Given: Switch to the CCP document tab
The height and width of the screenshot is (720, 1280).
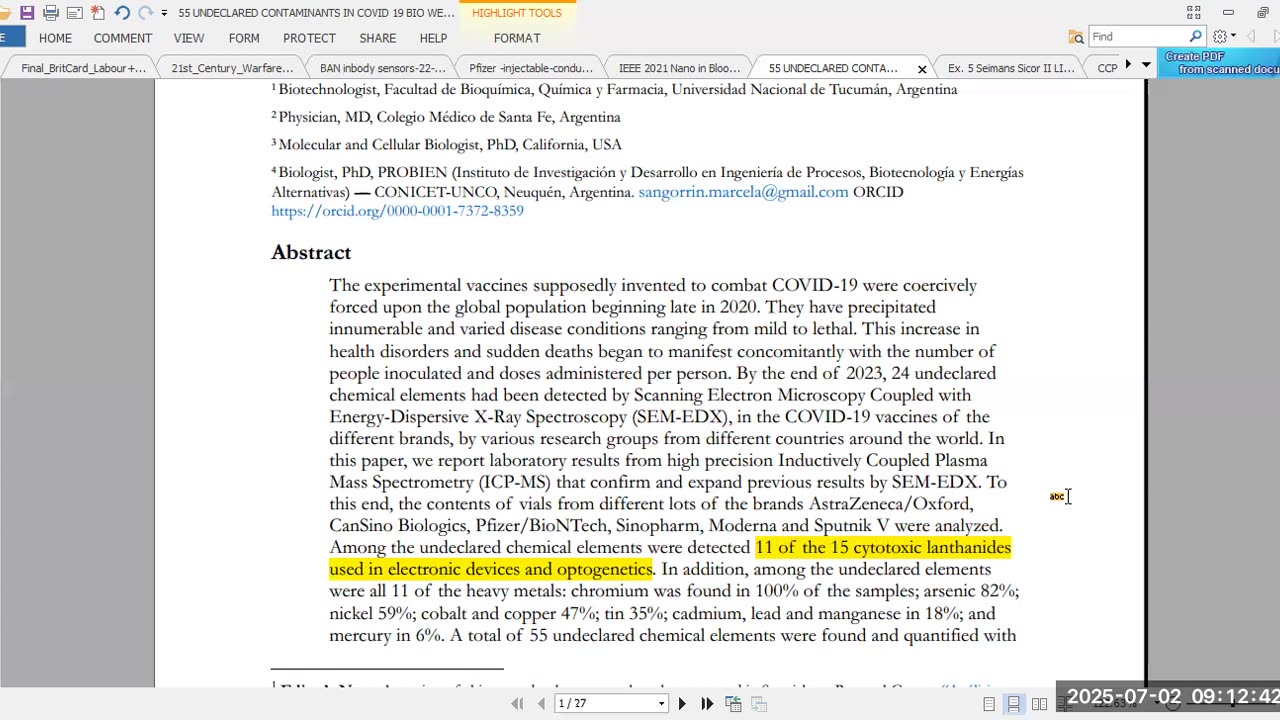Looking at the screenshot, I should tap(1107, 68).
